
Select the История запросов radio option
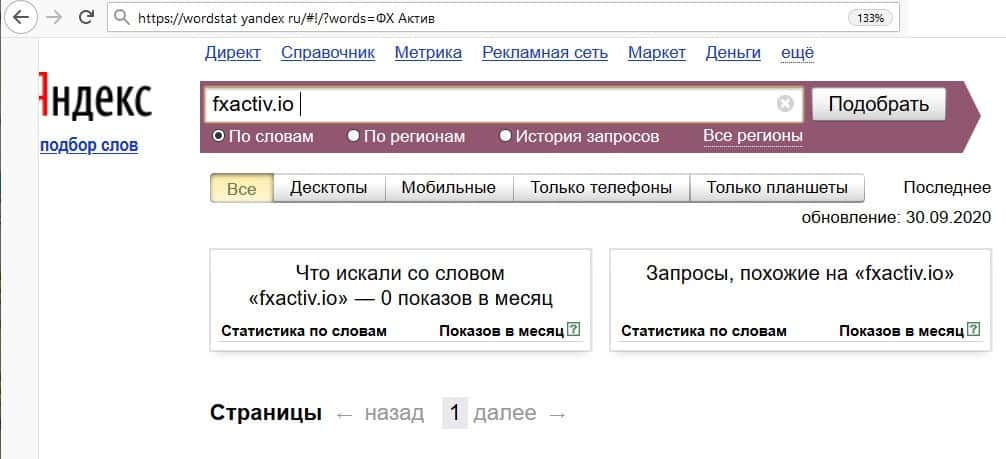[x=579, y=136]
